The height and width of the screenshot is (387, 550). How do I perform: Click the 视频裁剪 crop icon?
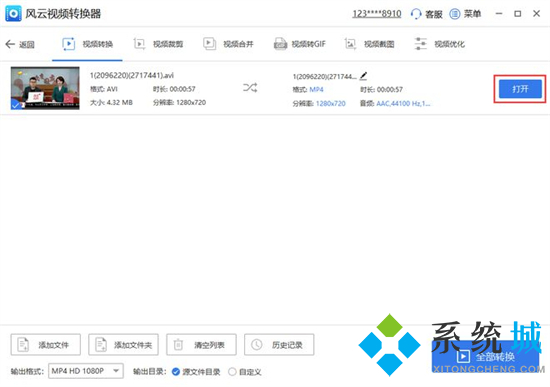(x=139, y=44)
